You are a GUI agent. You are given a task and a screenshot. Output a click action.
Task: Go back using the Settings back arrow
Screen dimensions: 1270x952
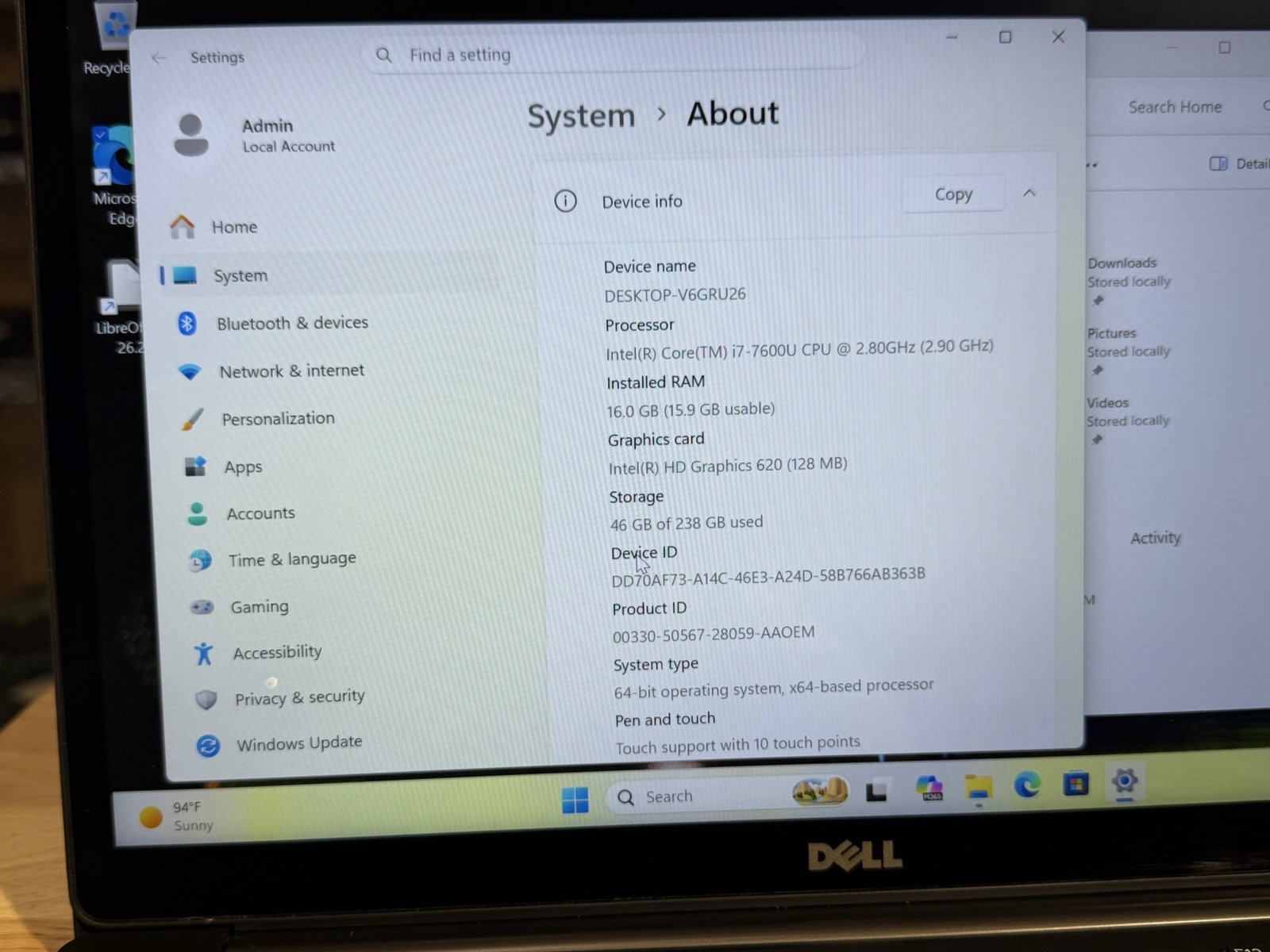click(x=159, y=58)
